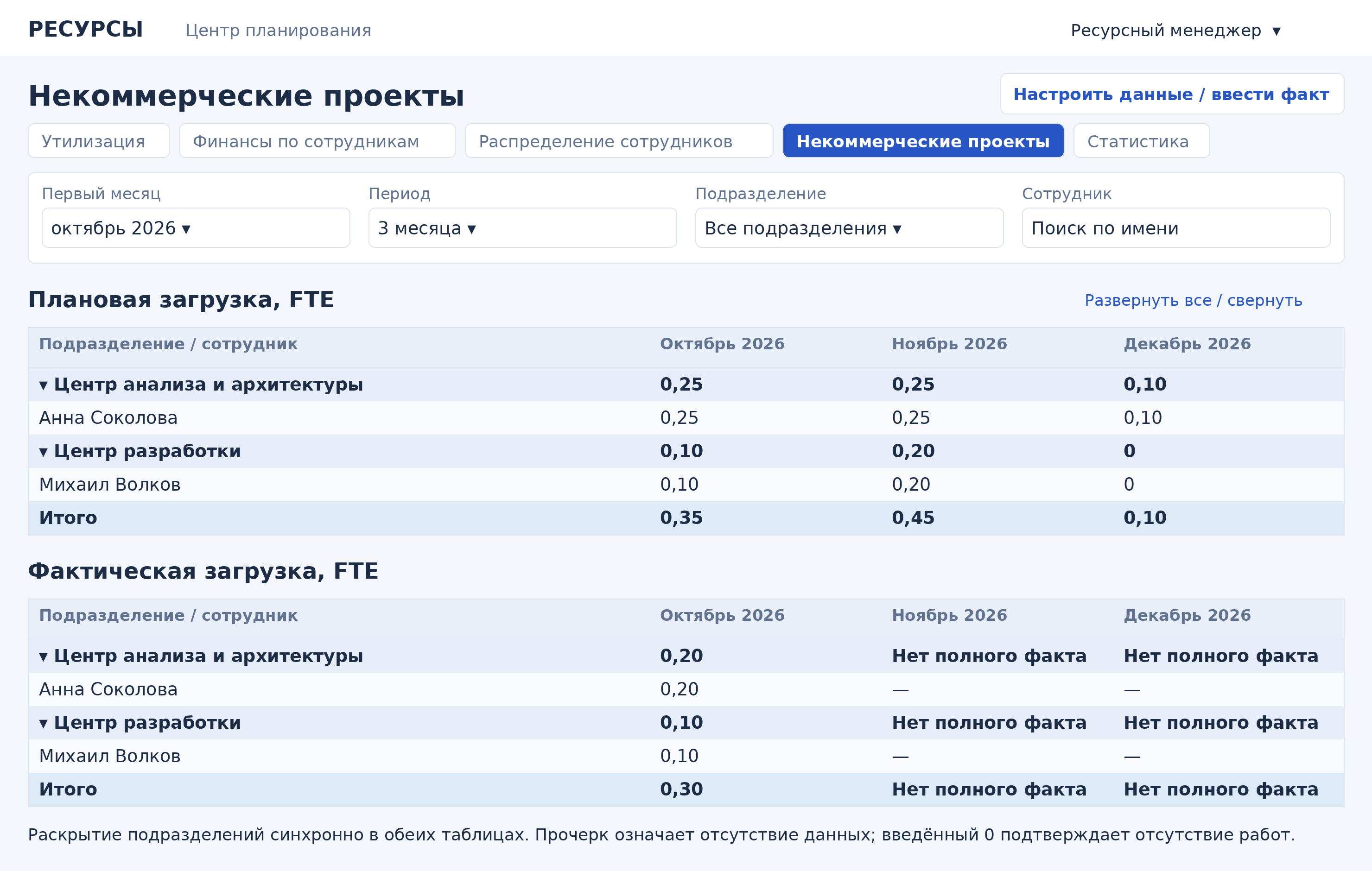Viewport: 1372px width, 871px height.
Task: Open the Центр планирования link
Action: pos(278,30)
